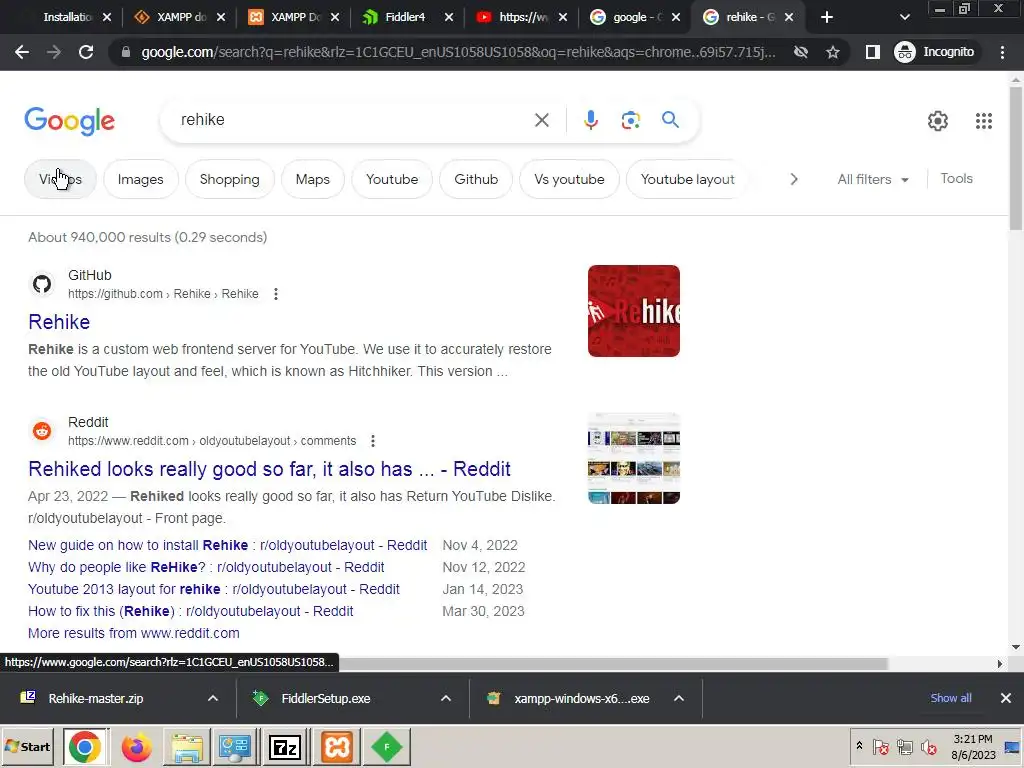Open the Google apps grid
The width and height of the screenshot is (1024, 768).
click(984, 121)
